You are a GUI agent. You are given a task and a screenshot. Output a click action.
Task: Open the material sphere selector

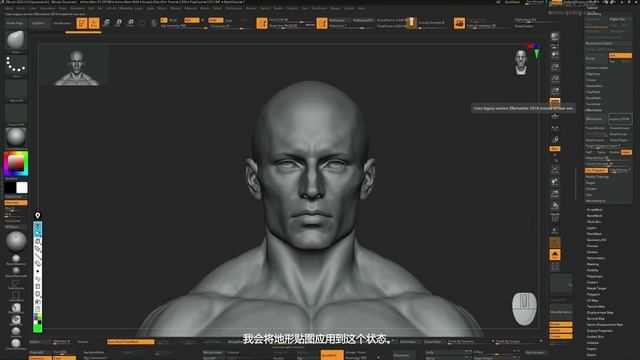pos(16,137)
